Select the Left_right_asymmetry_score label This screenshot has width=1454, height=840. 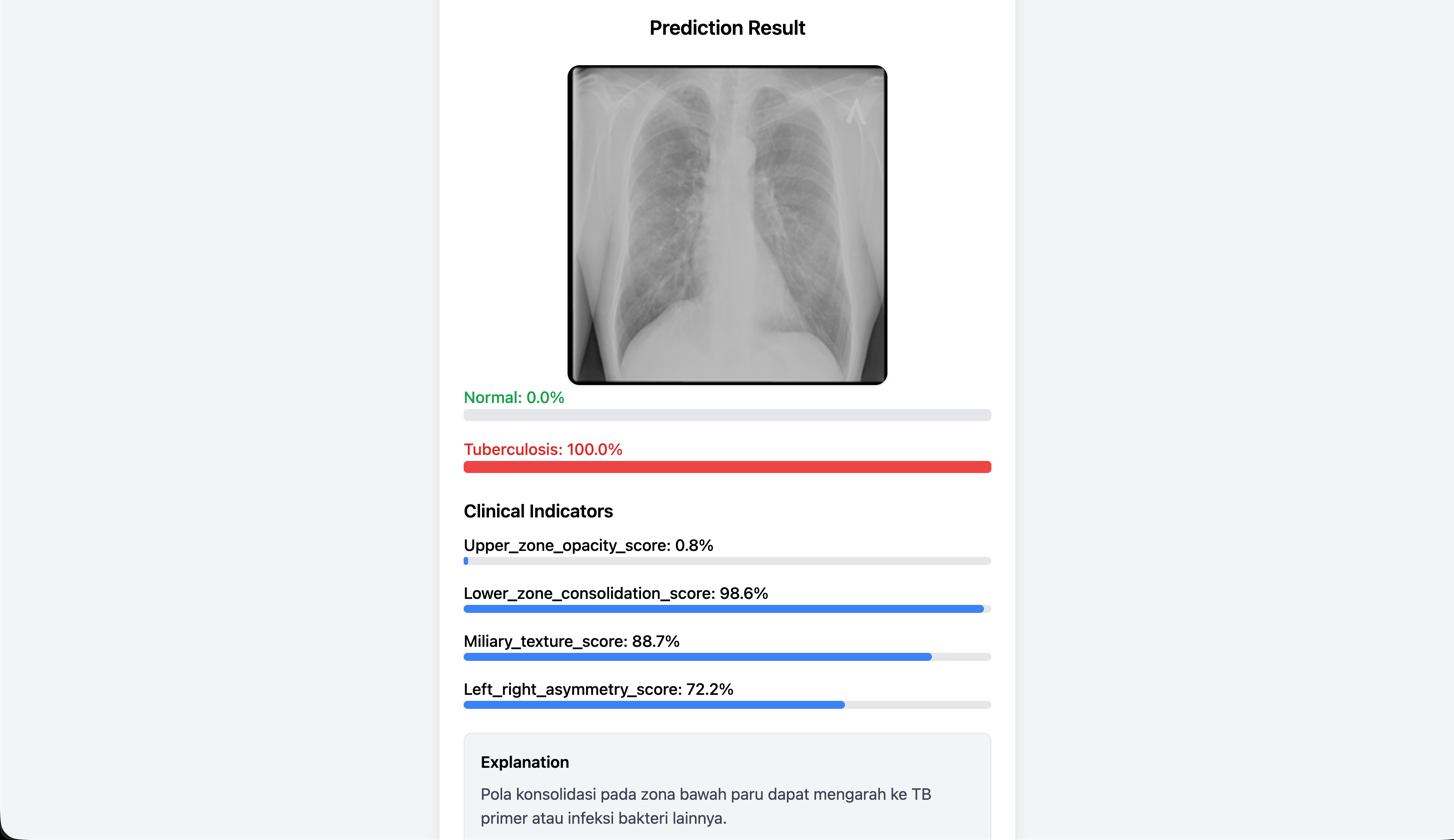point(599,689)
